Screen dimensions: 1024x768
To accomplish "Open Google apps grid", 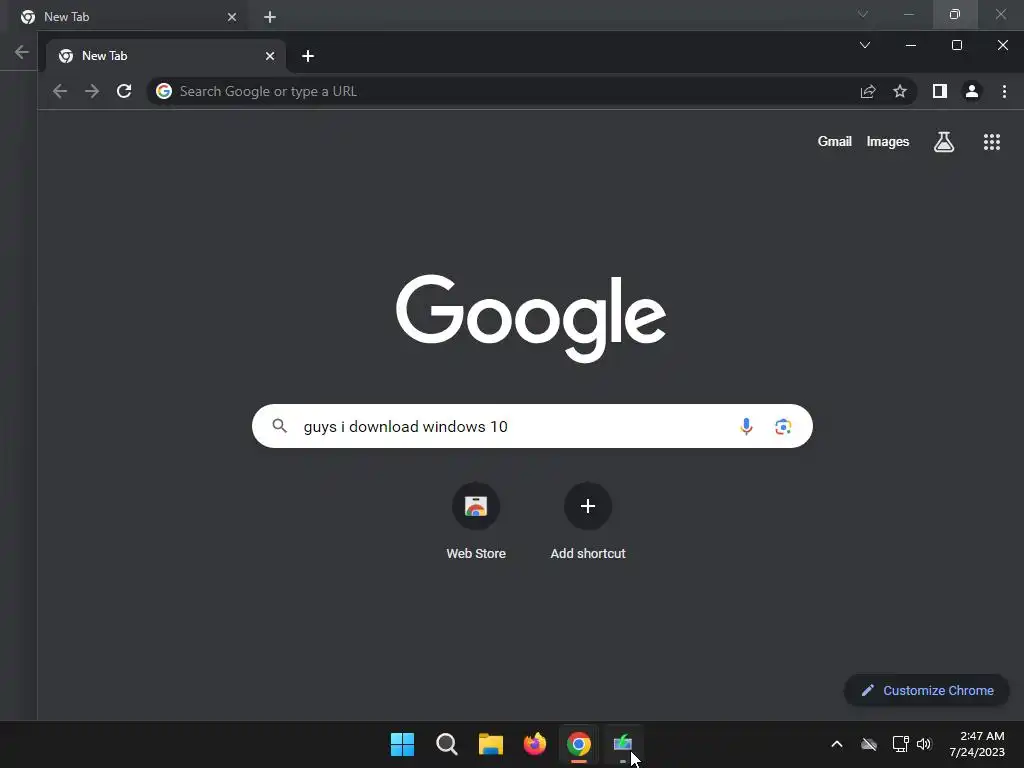I will tap(992, 142).
